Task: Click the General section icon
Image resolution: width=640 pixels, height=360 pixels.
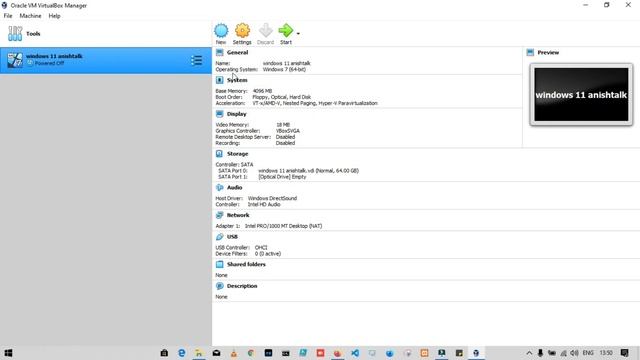Action: [220, 52]
